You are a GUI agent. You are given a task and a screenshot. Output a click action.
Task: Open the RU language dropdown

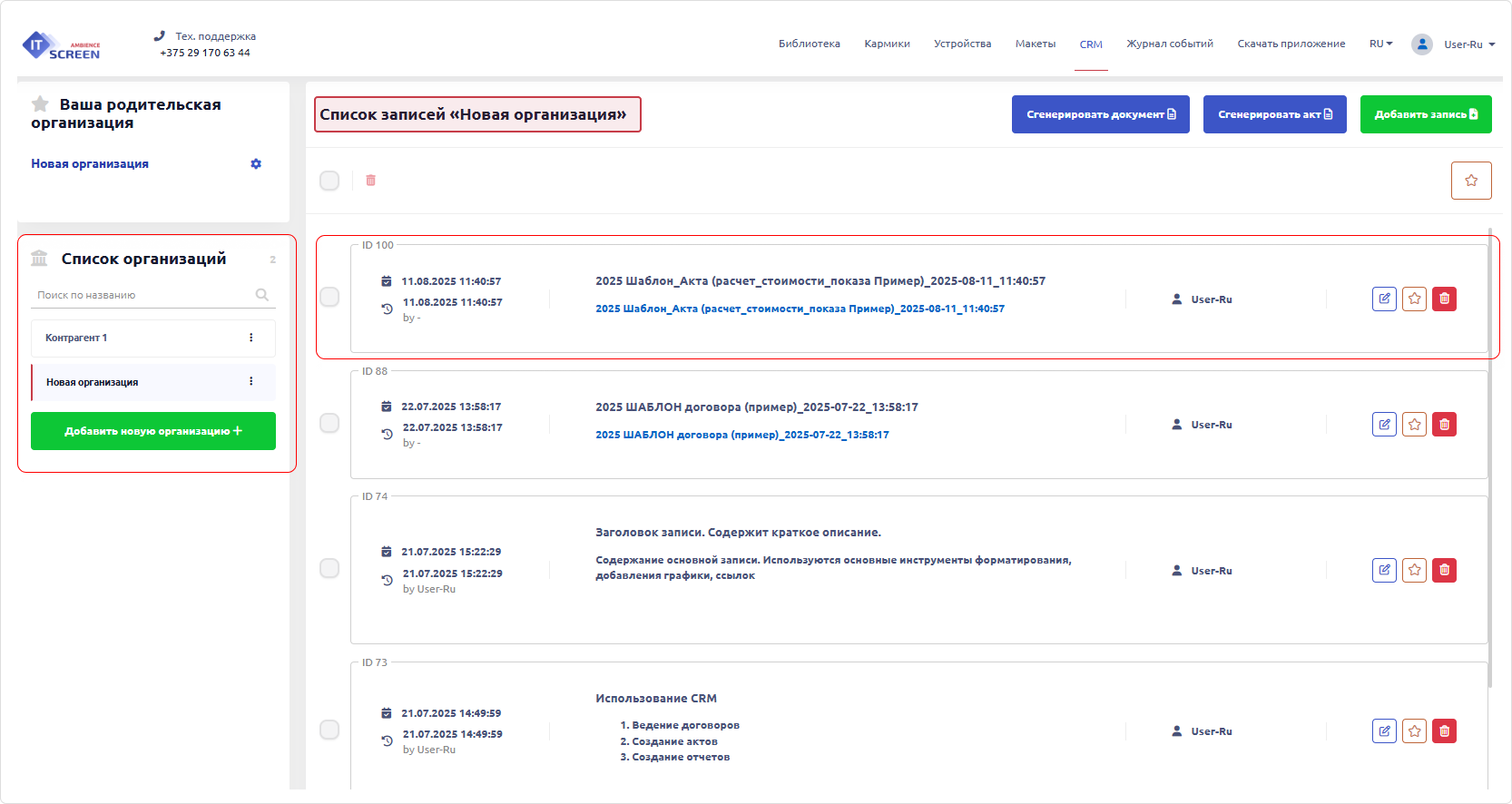click(1380, 44)
